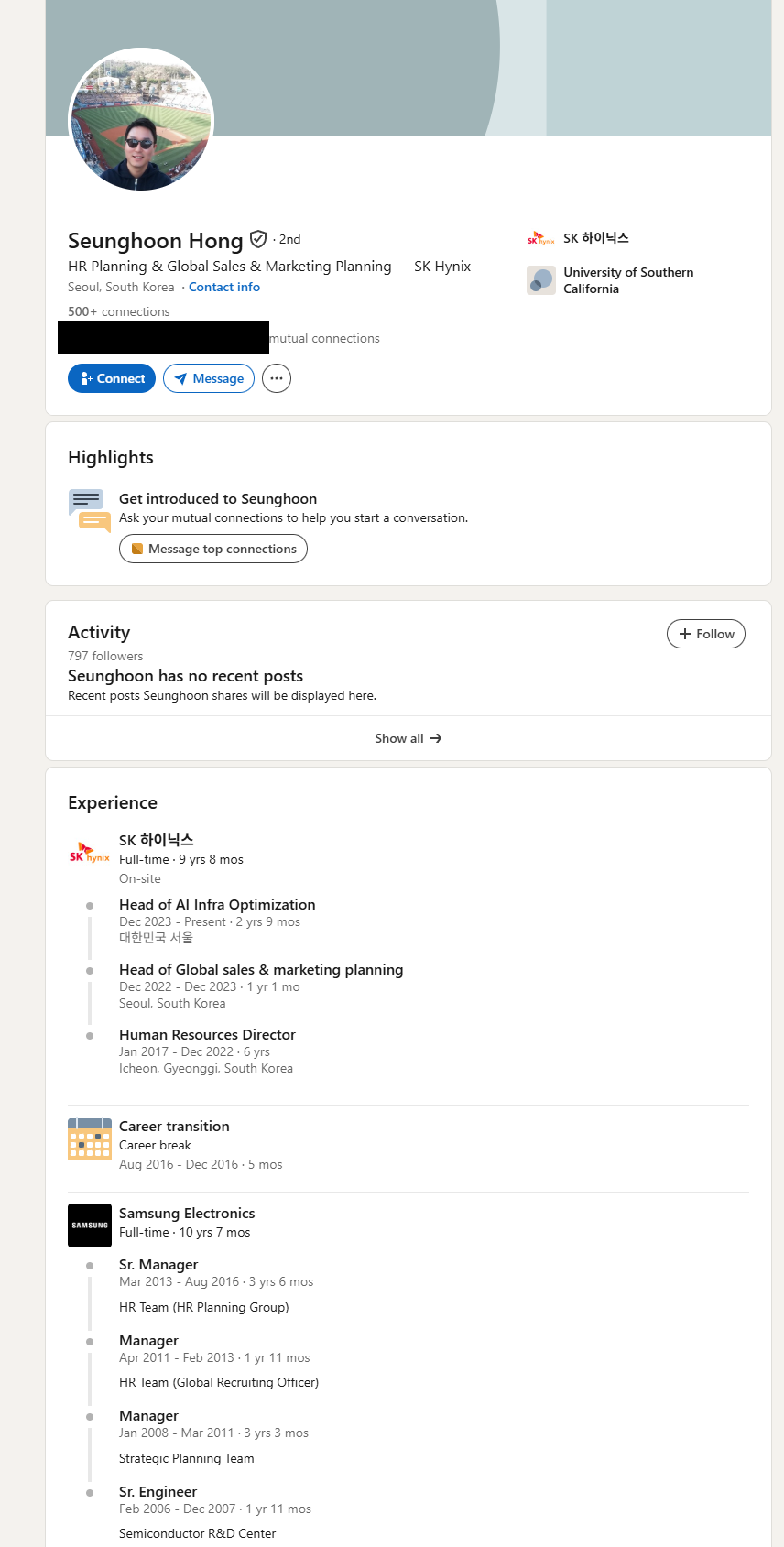Click the SK 하이닉스 company link in Experience

click(157, 840)
